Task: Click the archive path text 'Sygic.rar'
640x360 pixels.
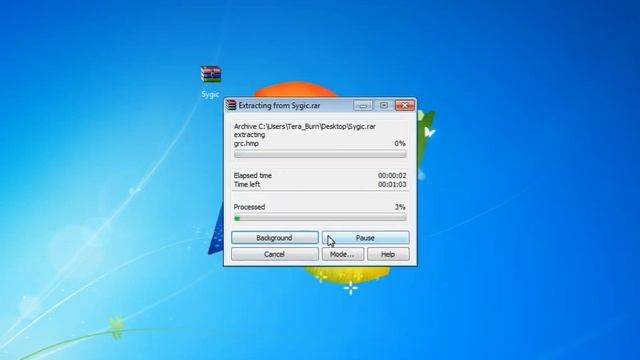Action: click(361, 127)
